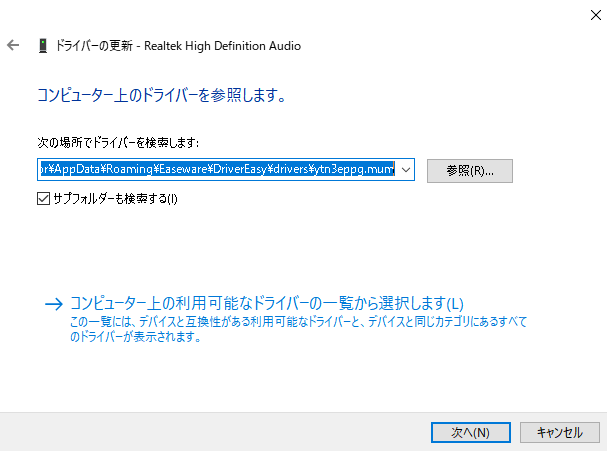Open folder browser with 参照(R)... button

(469, 170)
